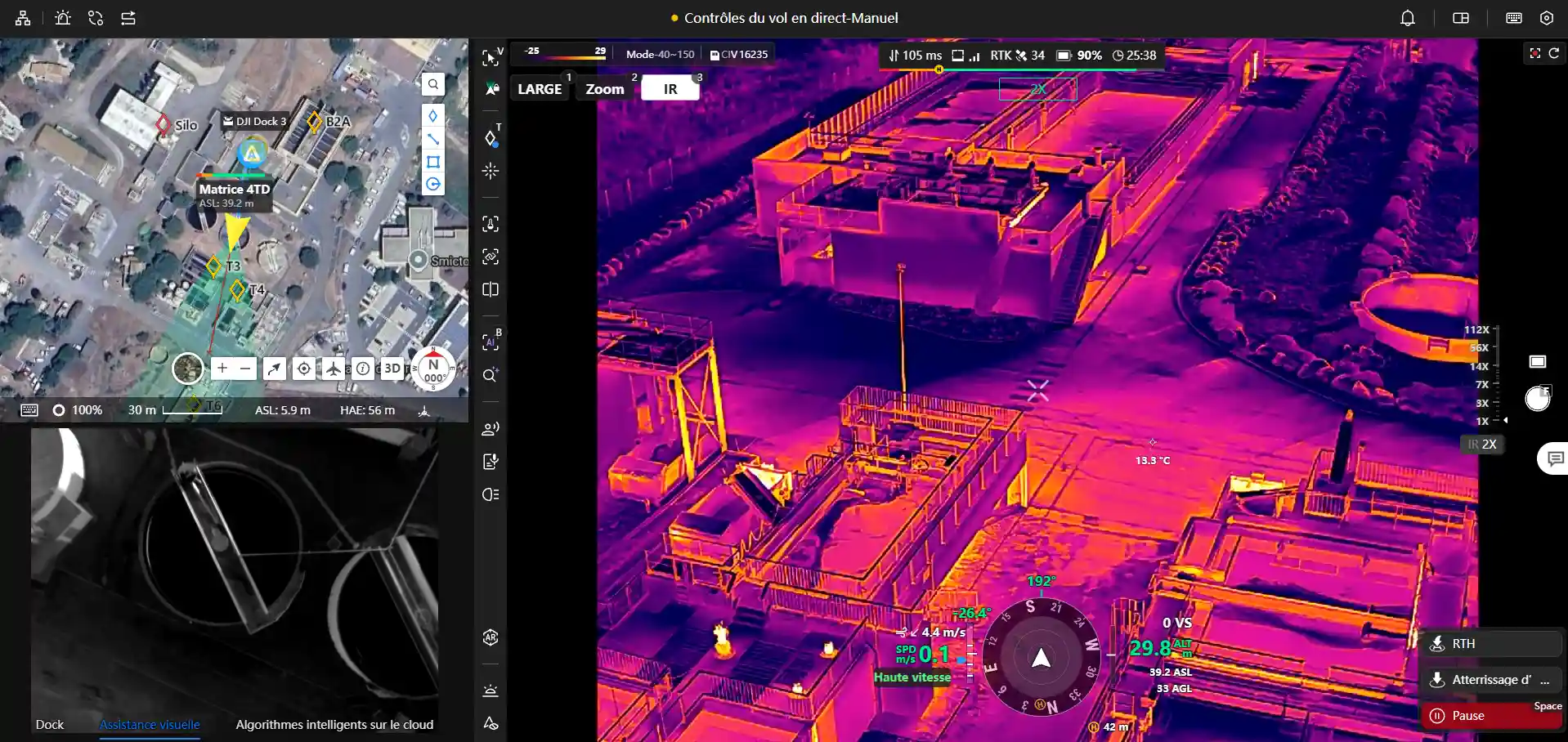Open the chat message bubble
Image resolution: width=1568 pixels, height=742 pixels.
click(1555, 458)
